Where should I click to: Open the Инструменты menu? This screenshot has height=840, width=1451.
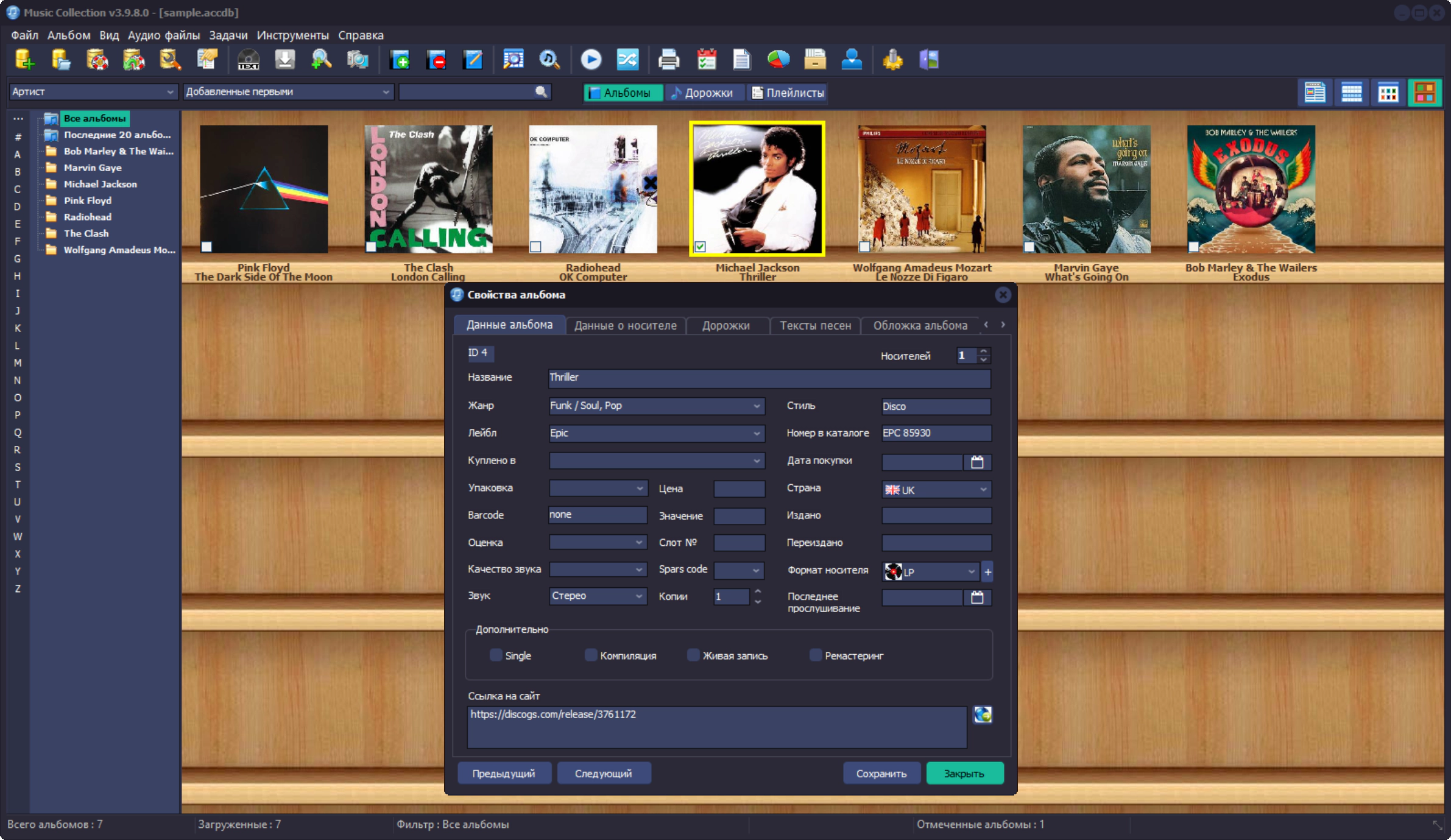(x=292, y=35)
